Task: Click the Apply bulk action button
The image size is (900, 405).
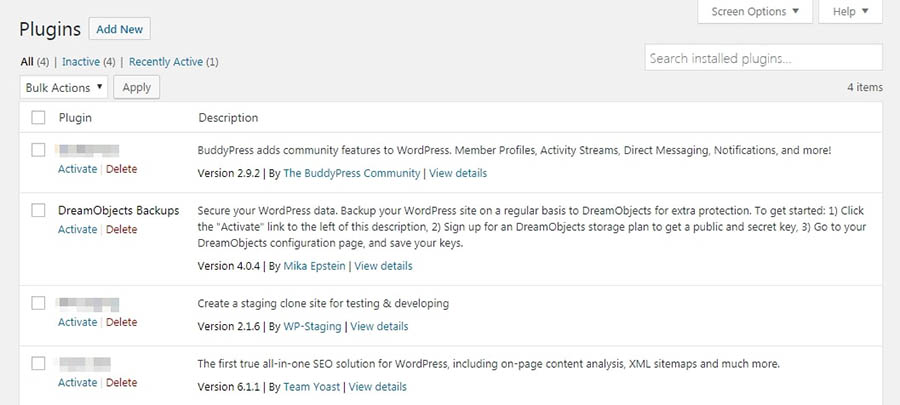Action: point(137,87)
